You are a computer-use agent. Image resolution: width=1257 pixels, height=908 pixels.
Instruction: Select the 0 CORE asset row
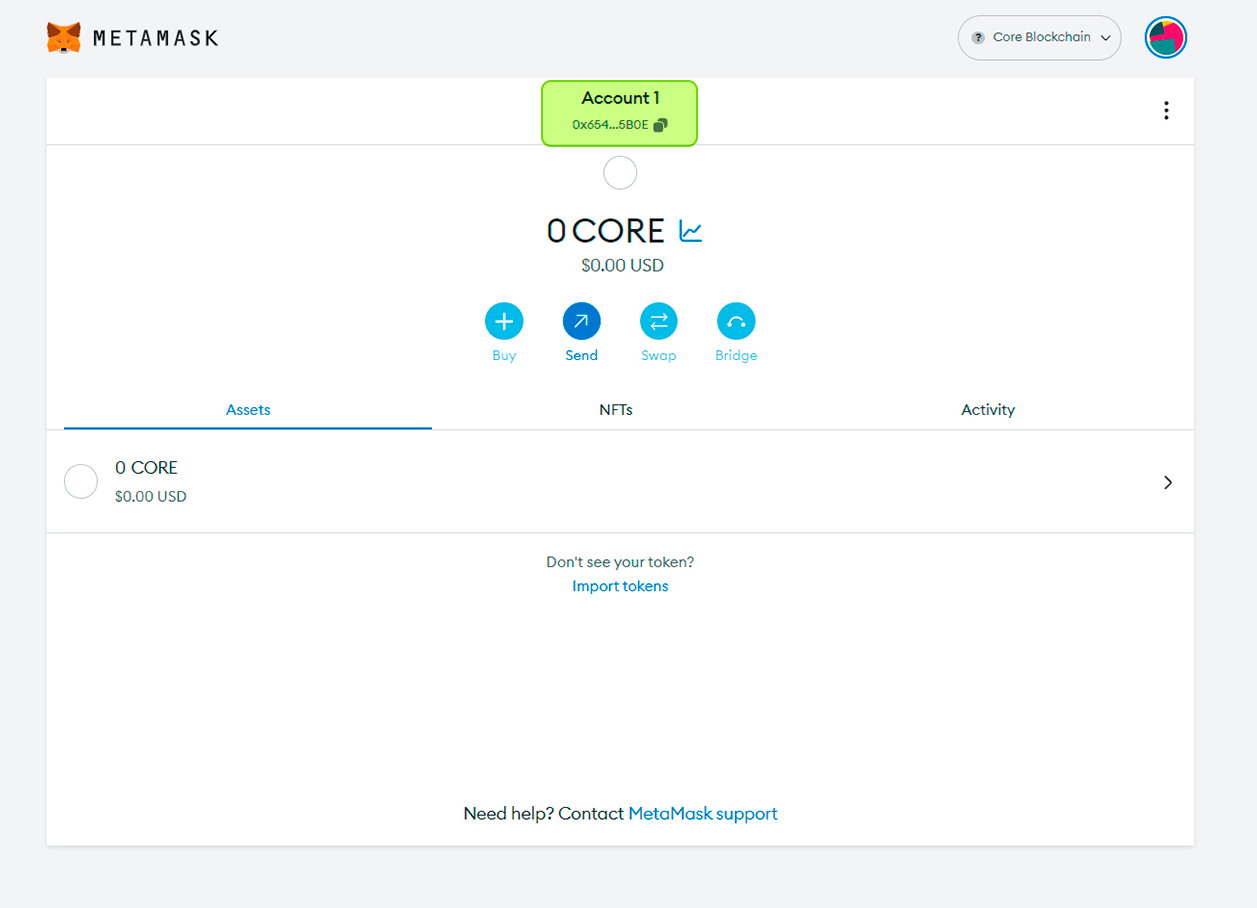pos(620,482)
